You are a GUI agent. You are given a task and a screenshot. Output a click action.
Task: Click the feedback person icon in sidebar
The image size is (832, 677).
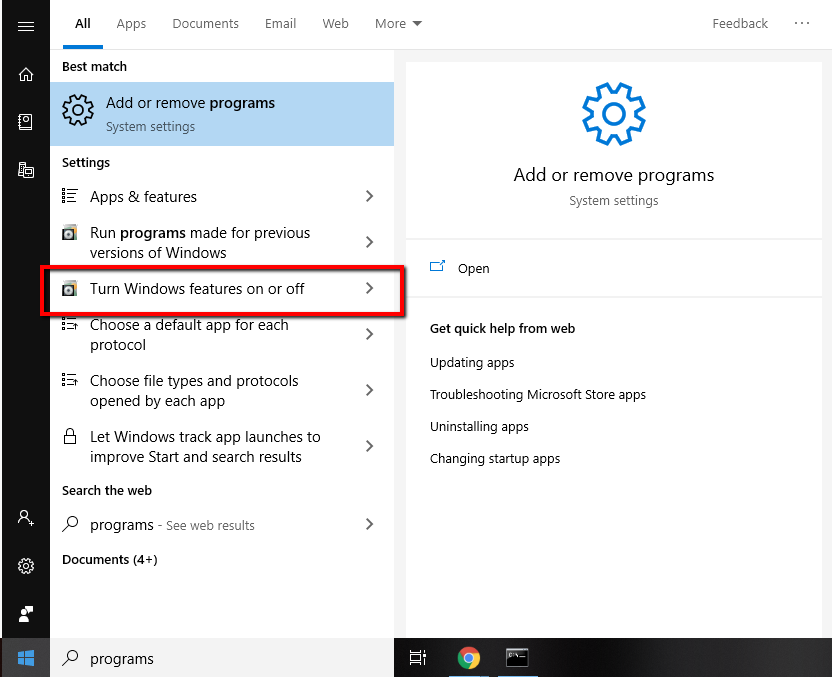pos(25,614)
